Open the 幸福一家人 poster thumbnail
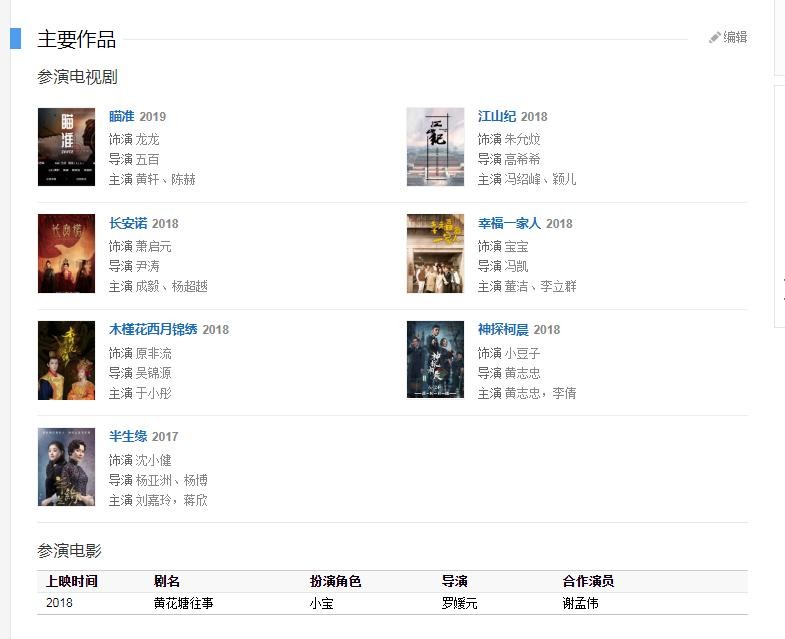This screenshot has width=785, height=639. [435, 253]
